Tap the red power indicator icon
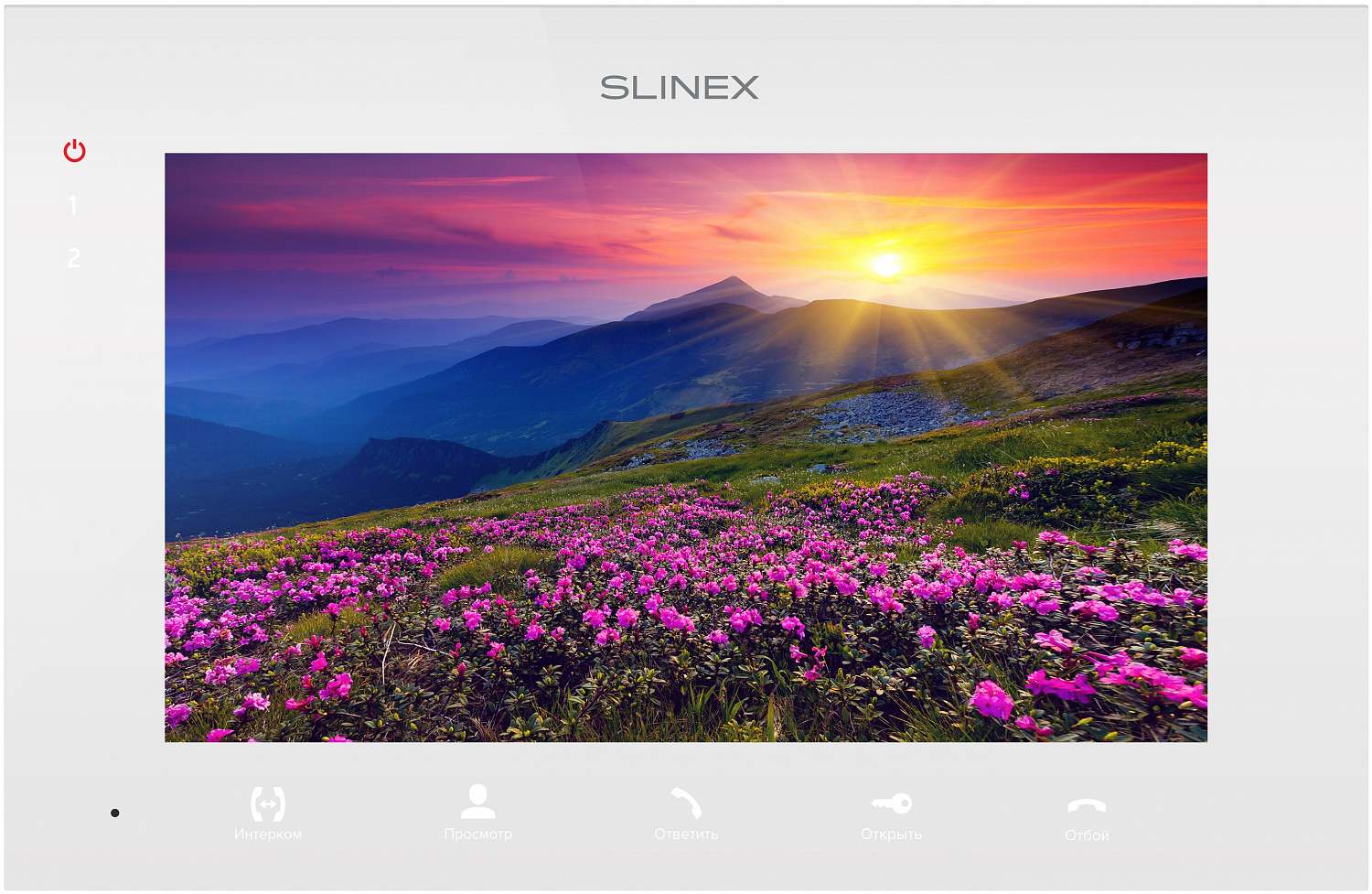This screenshot has width=1372, height=894. [75, 151]
